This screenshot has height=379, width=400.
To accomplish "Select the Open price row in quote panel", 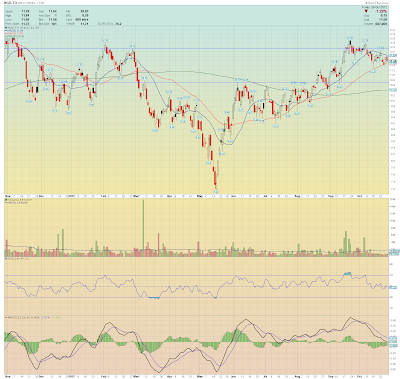I will [17, 11].
